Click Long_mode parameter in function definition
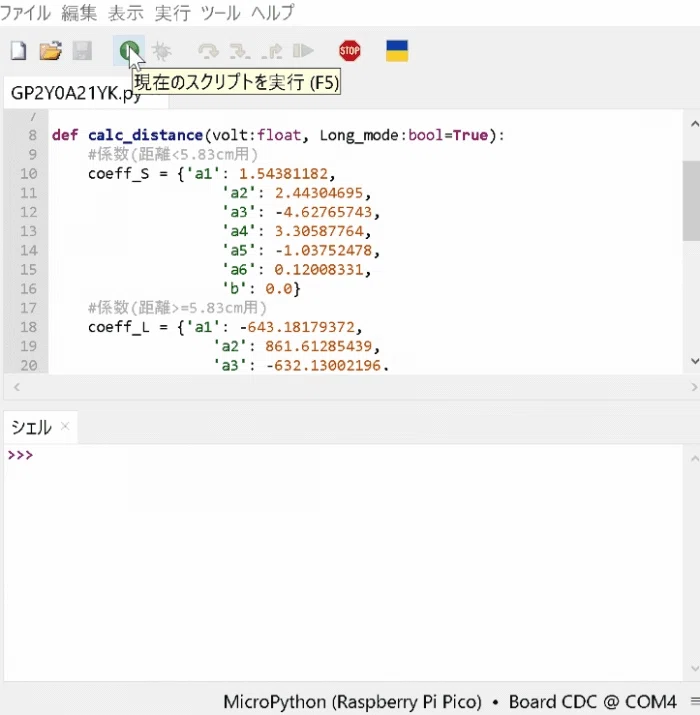 point(358,135)
